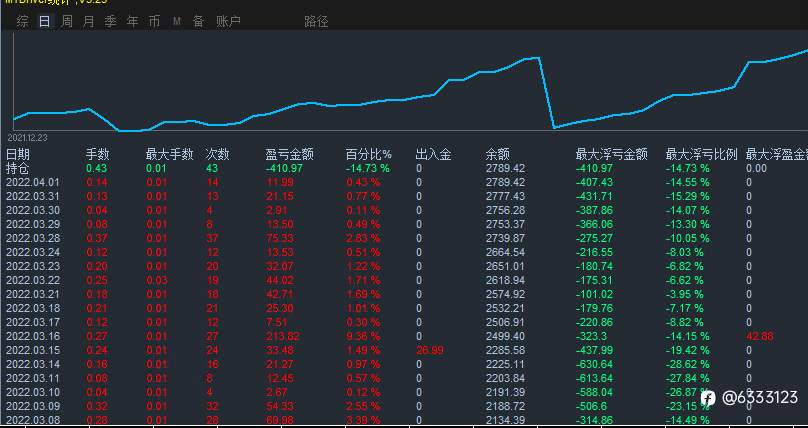
Task: Click the M tab
Action: 177,21
